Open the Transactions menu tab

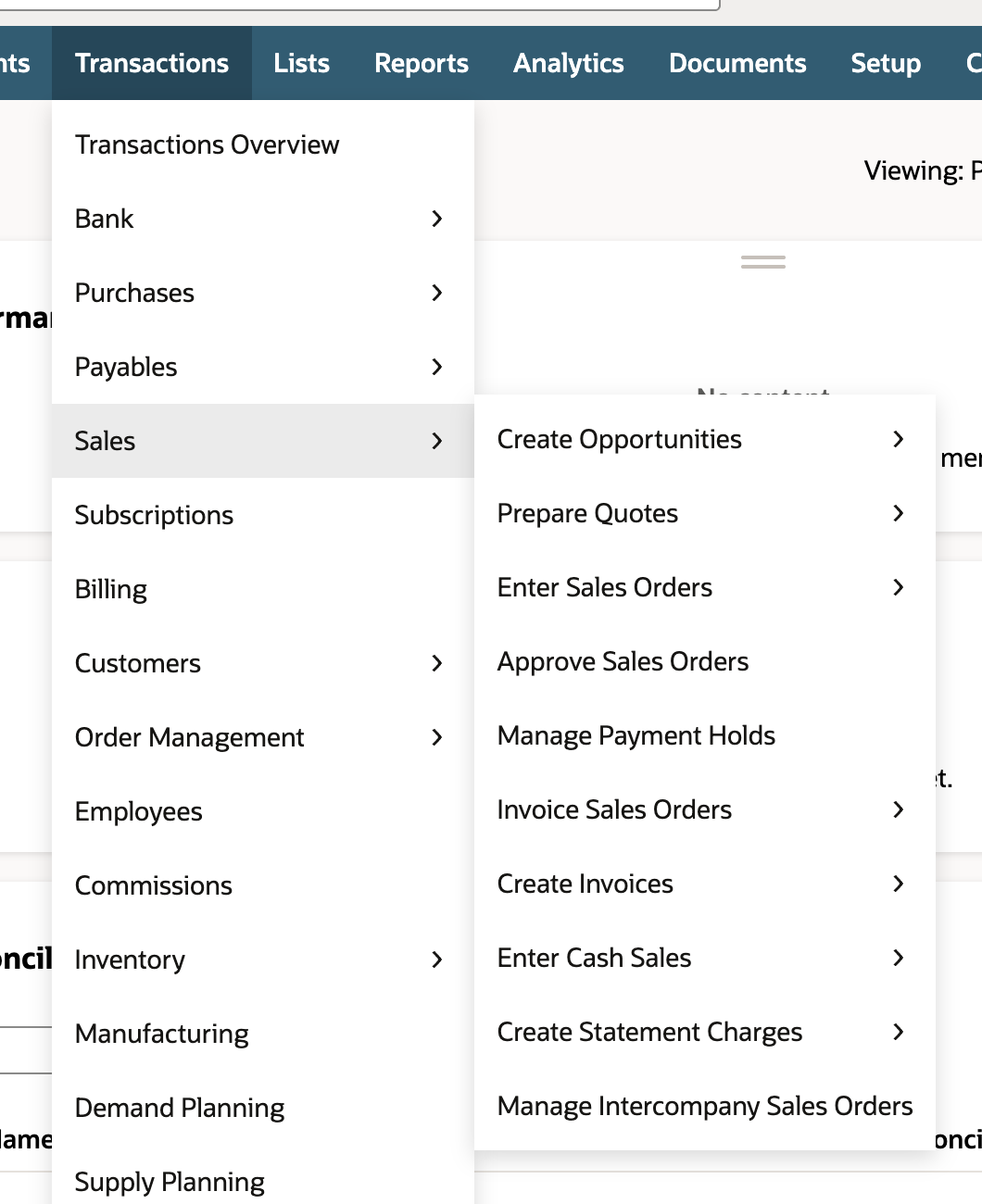152,63
